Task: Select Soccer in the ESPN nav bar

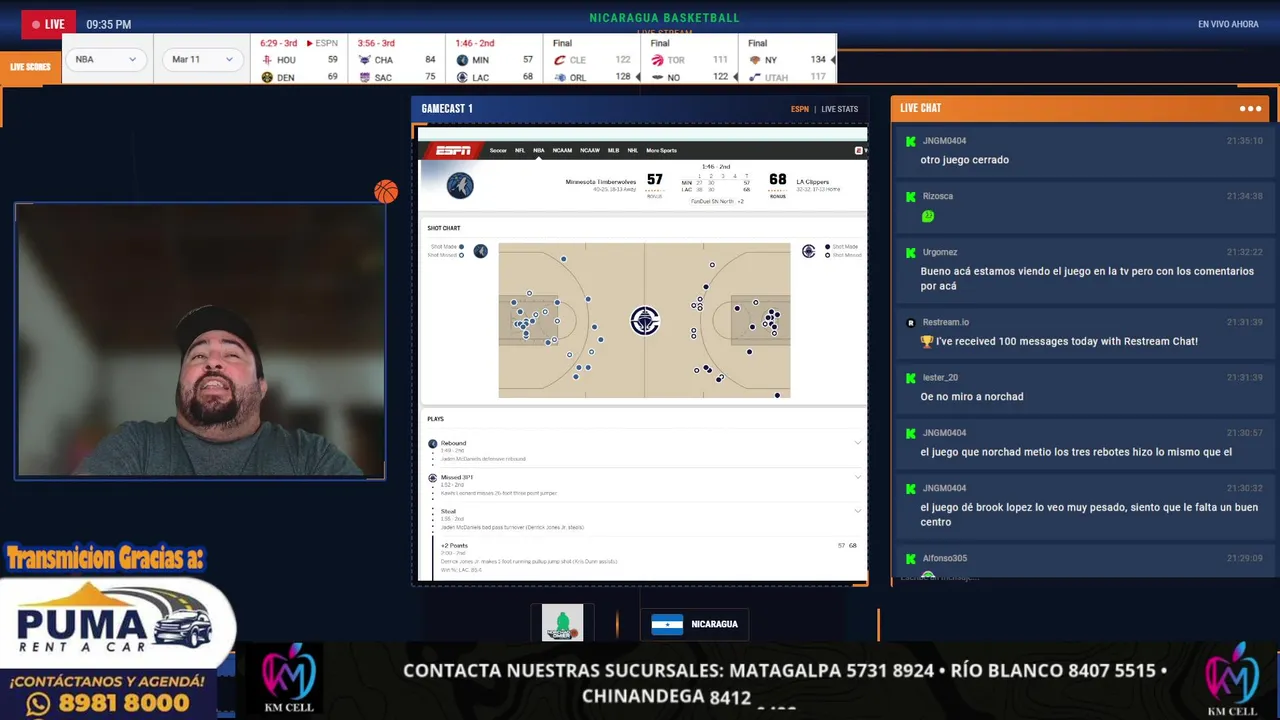Action: [x=498, y=150]
